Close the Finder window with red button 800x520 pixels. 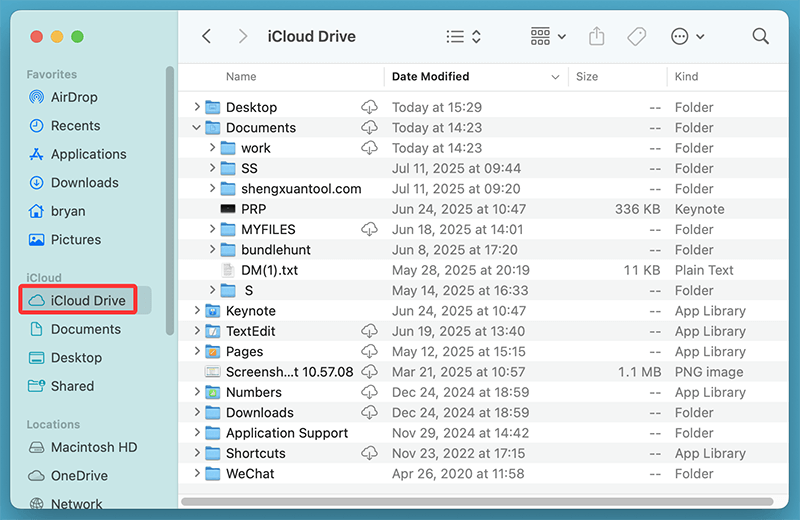coord(36,37)
